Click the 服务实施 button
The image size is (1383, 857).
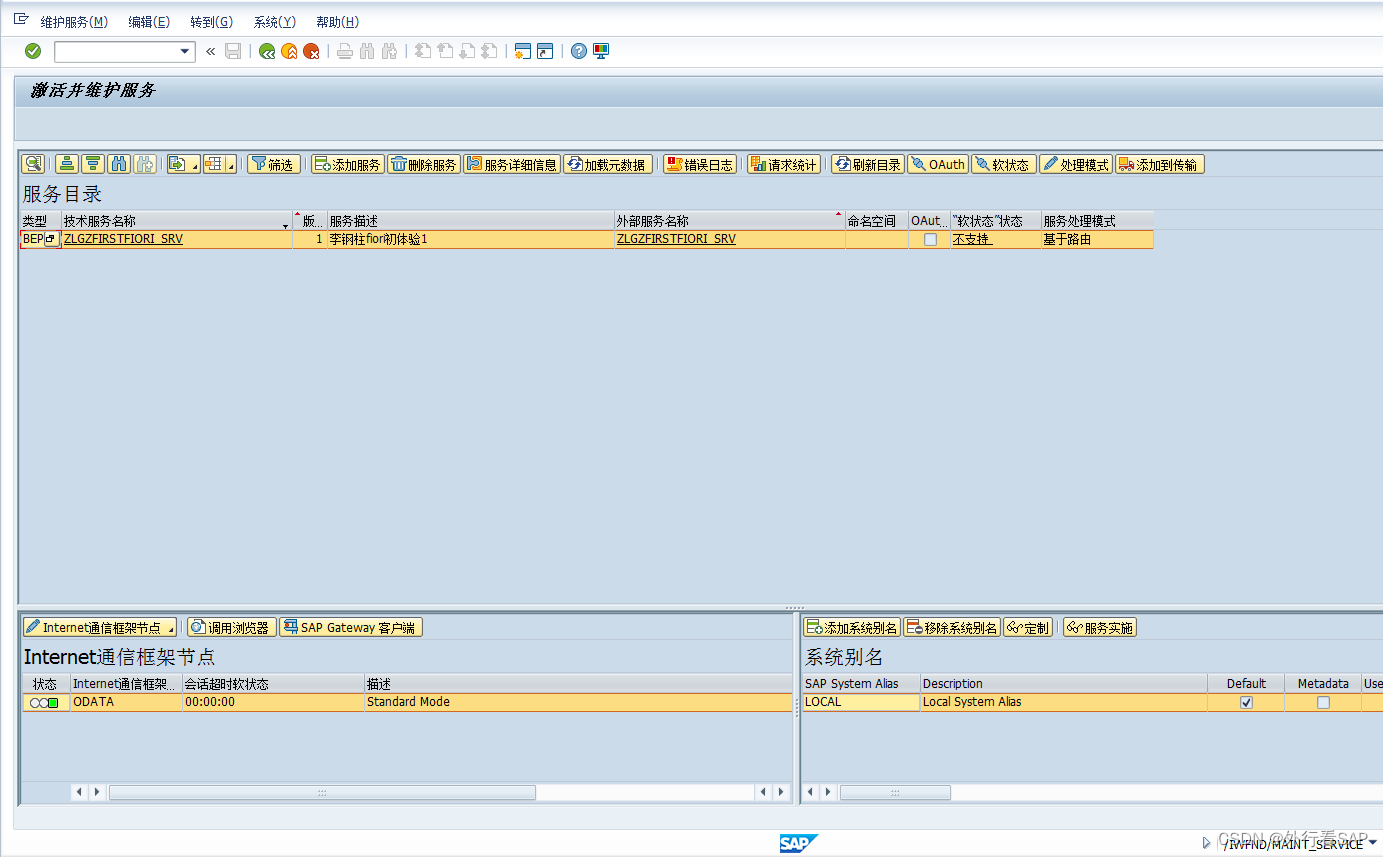[1099, 627]
